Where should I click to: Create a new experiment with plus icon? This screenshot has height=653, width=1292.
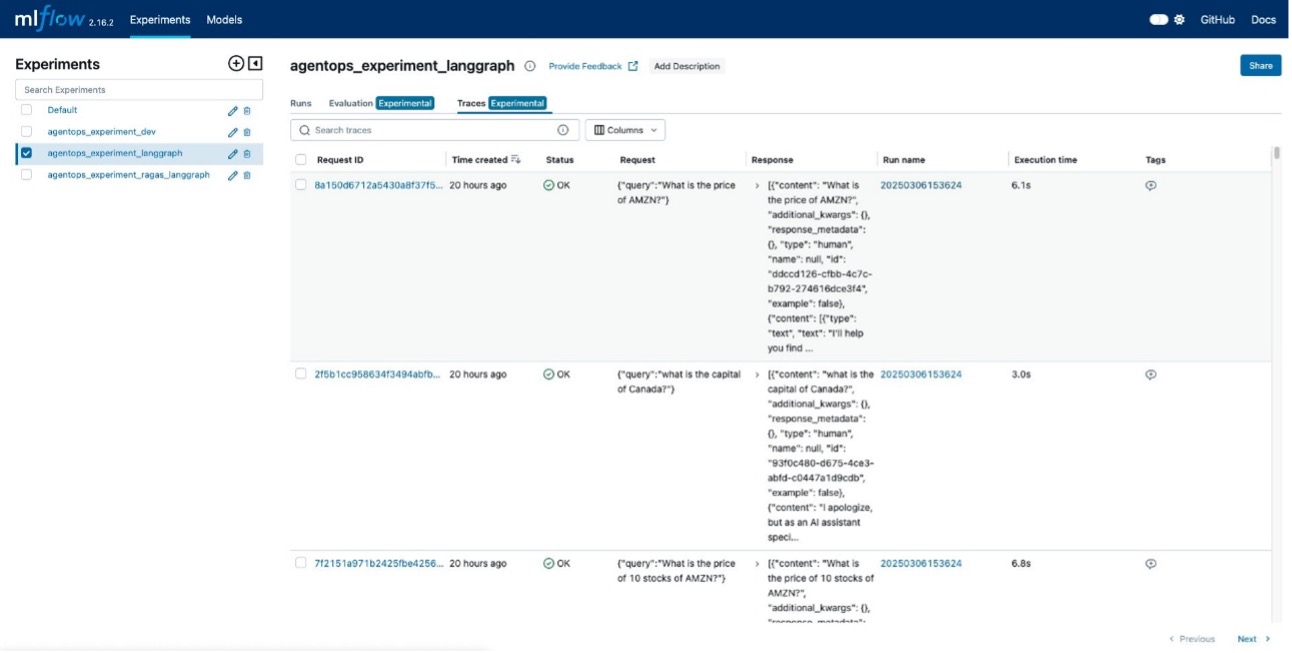coord(236,64)
